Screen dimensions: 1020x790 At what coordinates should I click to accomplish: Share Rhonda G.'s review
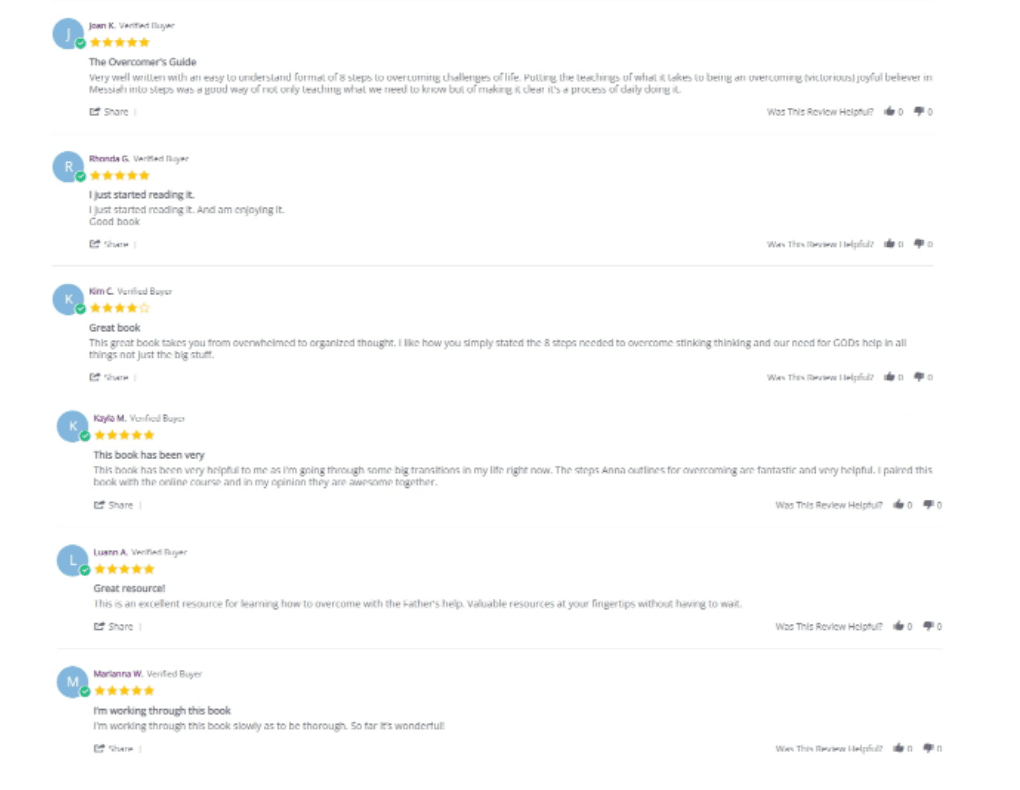(x=110, y=244)
